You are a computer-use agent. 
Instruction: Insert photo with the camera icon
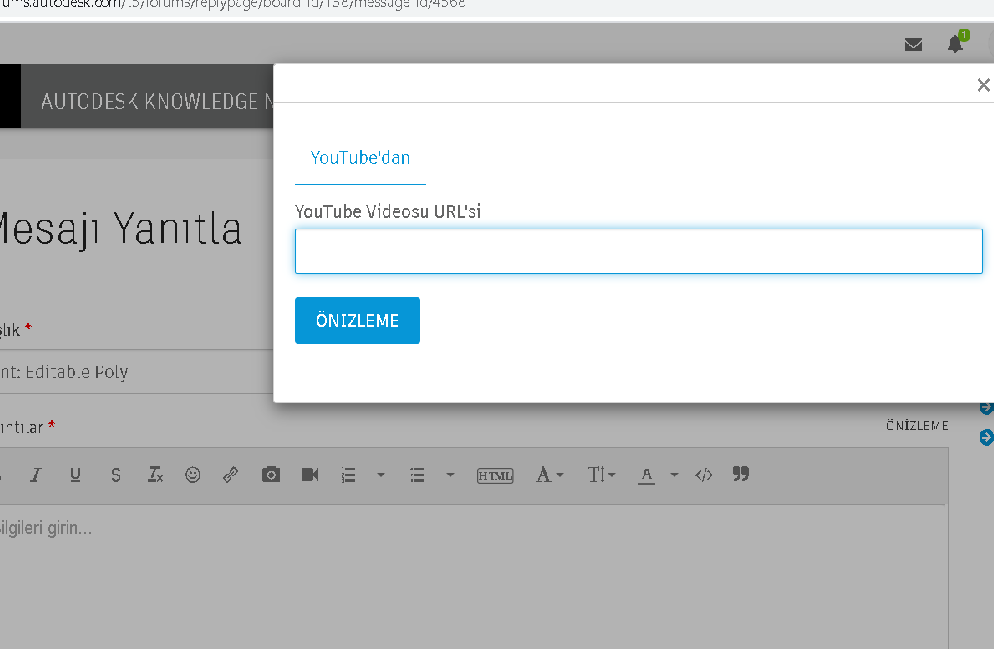click(x=271, y=474)
